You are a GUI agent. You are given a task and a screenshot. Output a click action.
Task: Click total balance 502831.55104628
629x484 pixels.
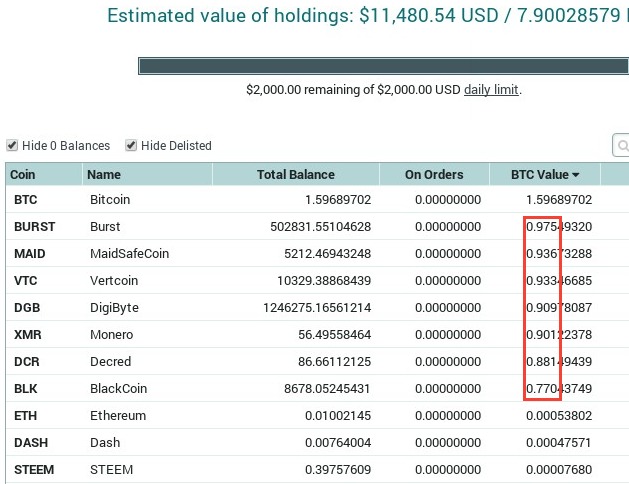[321, 227]
